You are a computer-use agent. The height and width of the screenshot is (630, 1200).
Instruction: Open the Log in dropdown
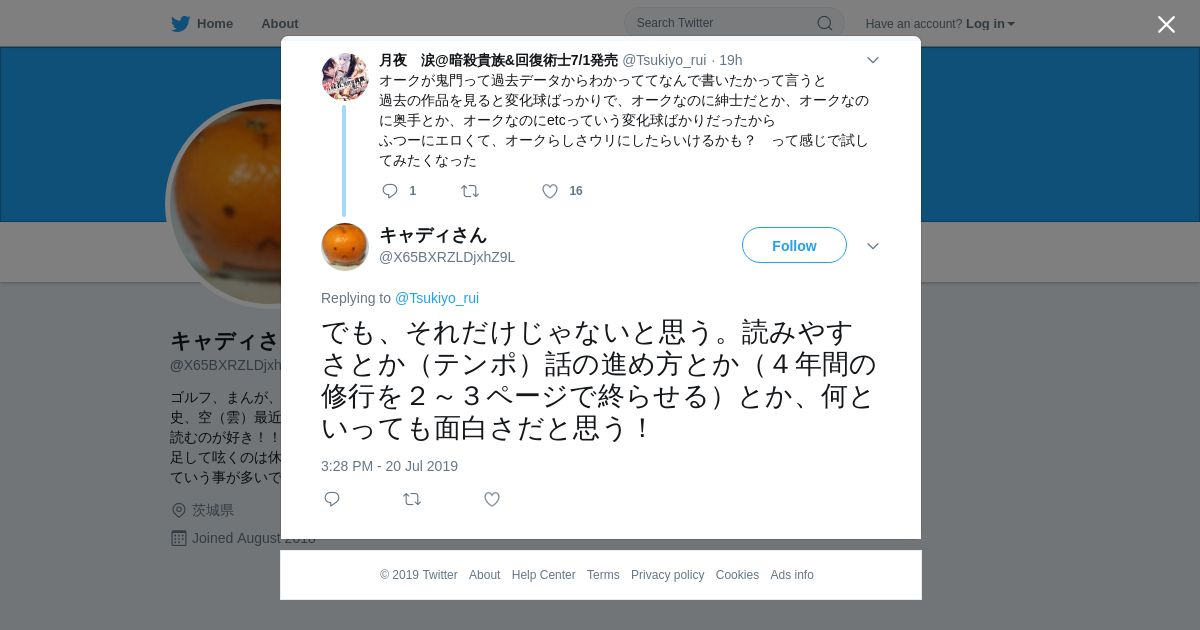990,24
